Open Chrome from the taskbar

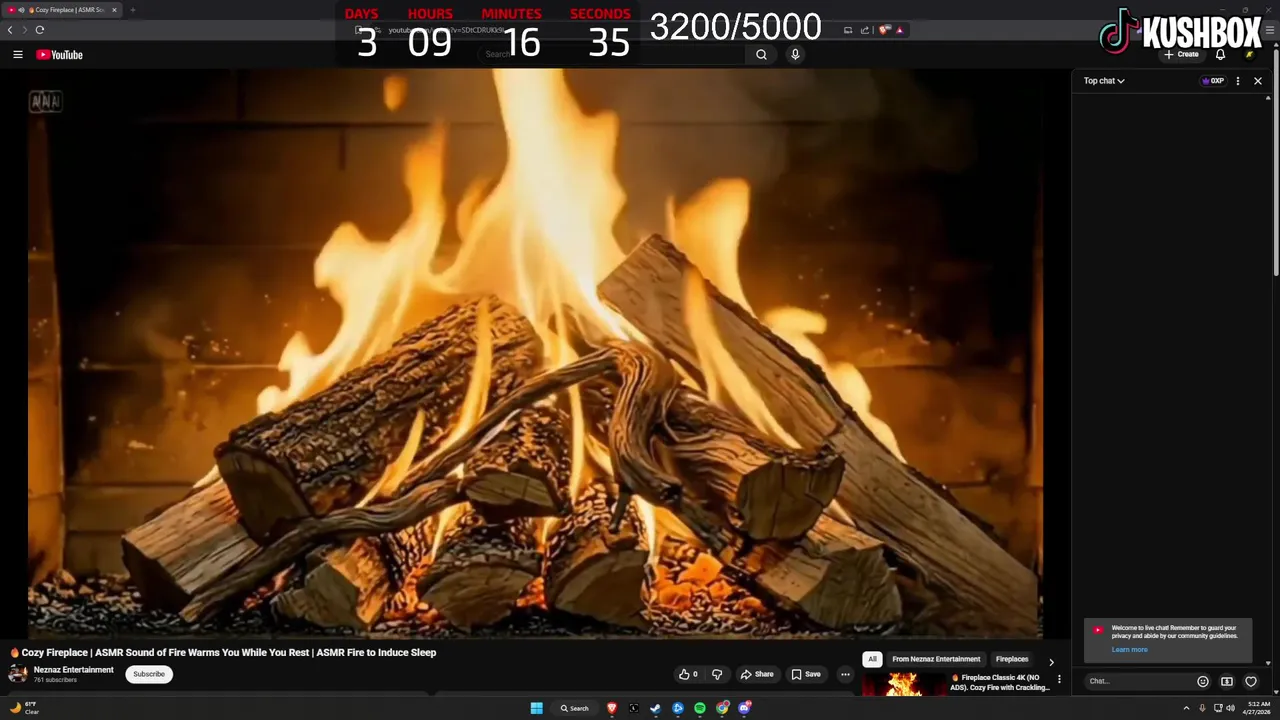pyautogui.click(x=722, y=708)
